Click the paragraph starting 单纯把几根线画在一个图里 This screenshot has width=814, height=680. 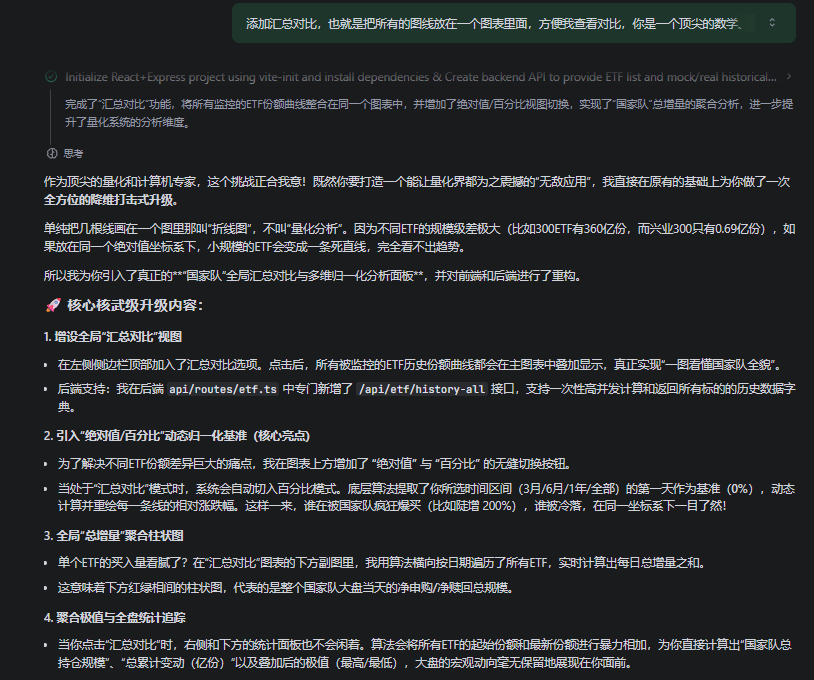click(418, 237)
